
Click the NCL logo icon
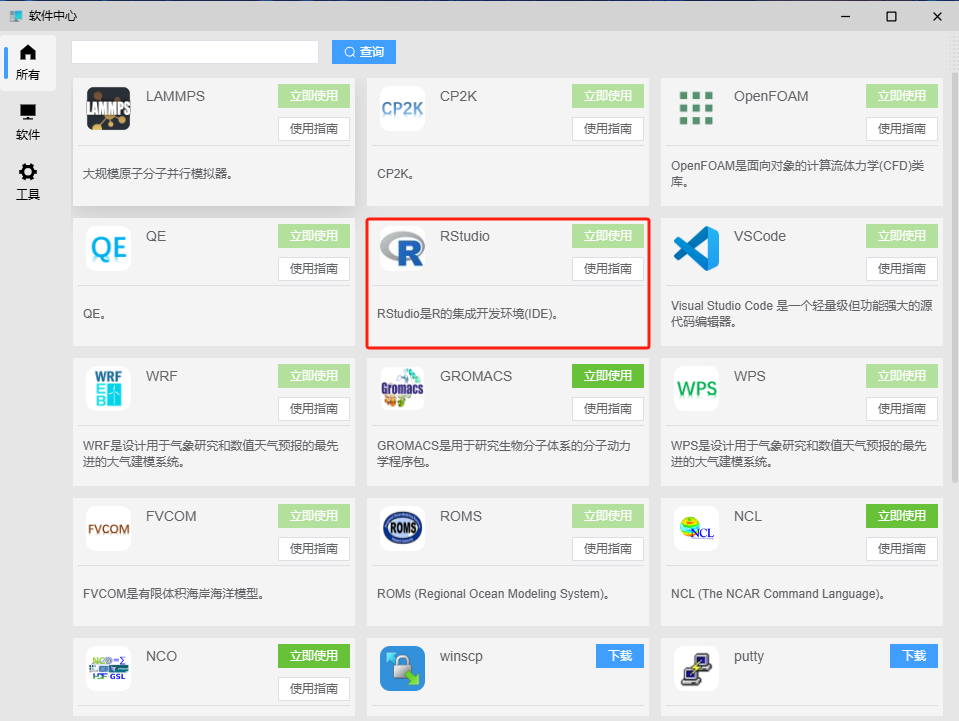(x=696, y=529)
